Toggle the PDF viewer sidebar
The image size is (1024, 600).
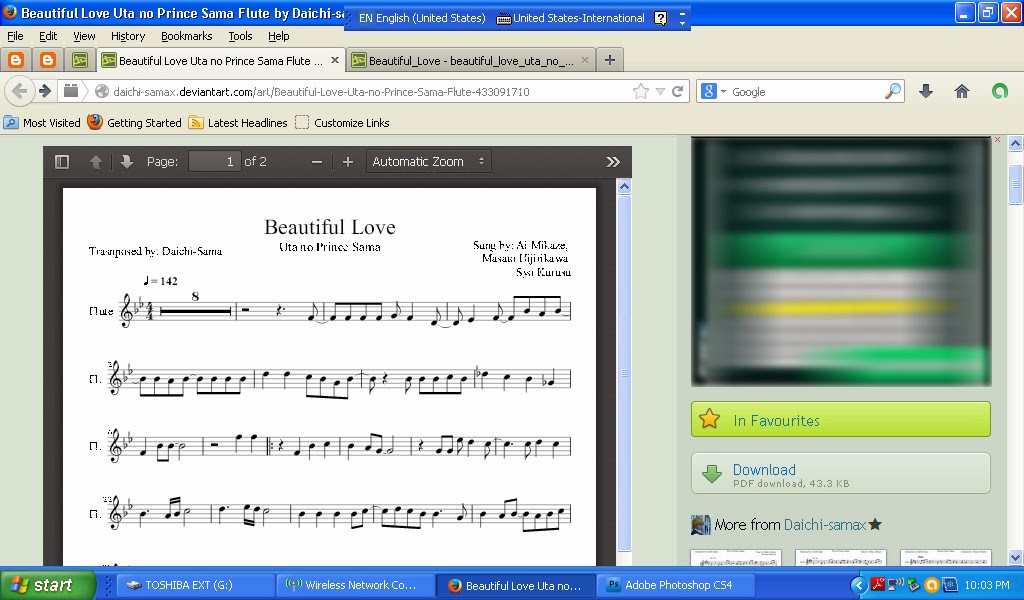click(62, 161)
